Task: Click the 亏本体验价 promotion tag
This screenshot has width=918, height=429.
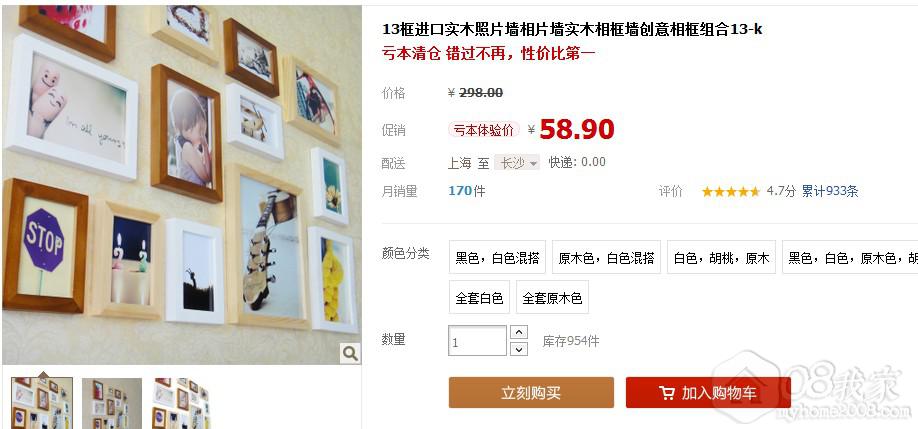Action: point(484,130)
